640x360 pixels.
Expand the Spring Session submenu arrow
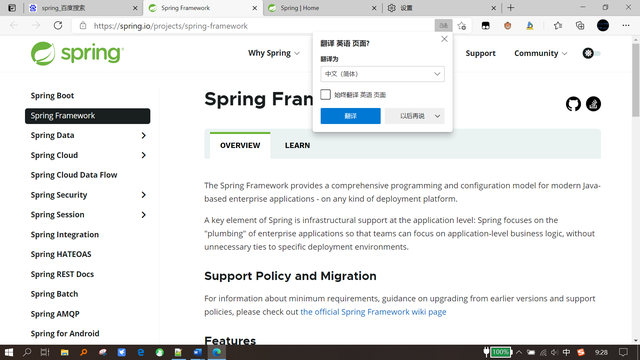[144, 215]
